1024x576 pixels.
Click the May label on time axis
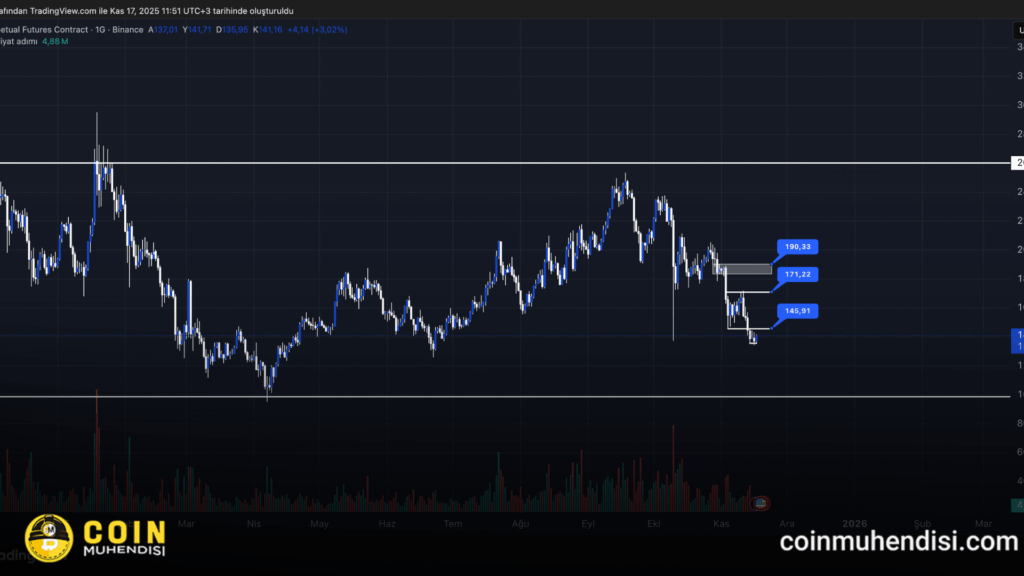[320, 523]
